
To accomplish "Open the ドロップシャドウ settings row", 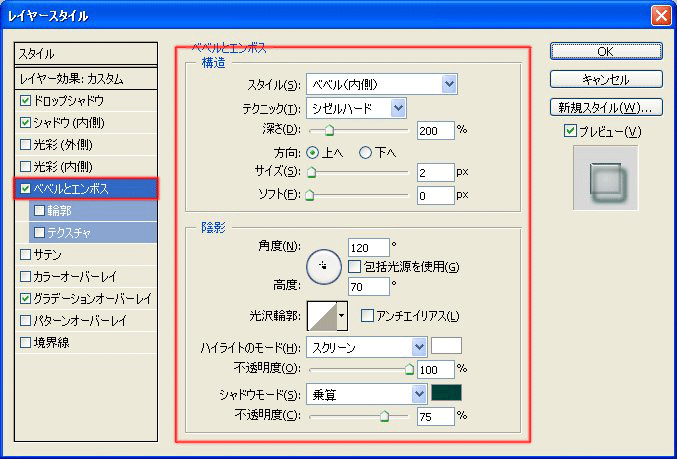I will coord(86,101).
